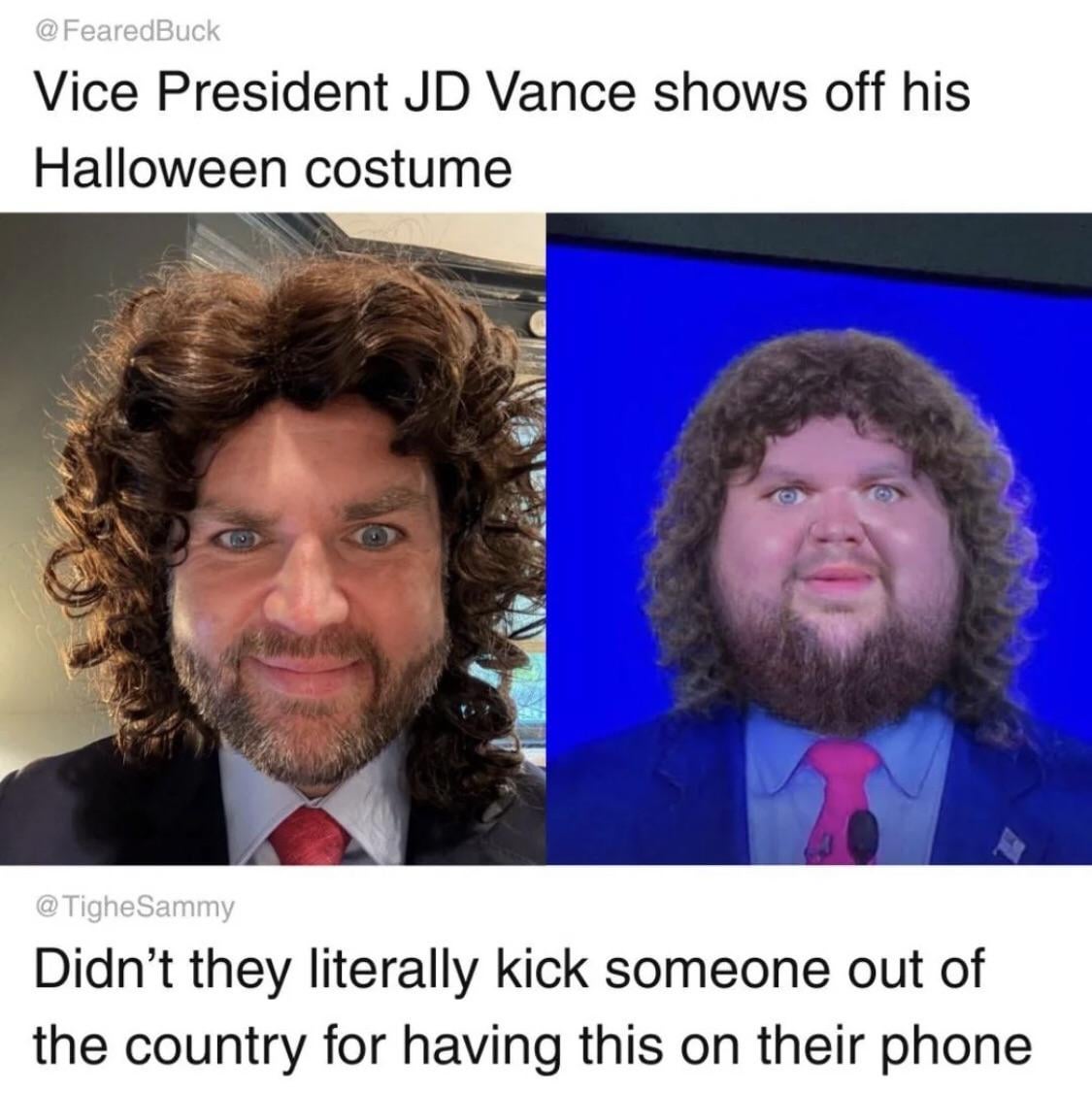The image size is (1092, 1093).
Task: Select the "Halloween costume" caption line
Action: point(273,170)
